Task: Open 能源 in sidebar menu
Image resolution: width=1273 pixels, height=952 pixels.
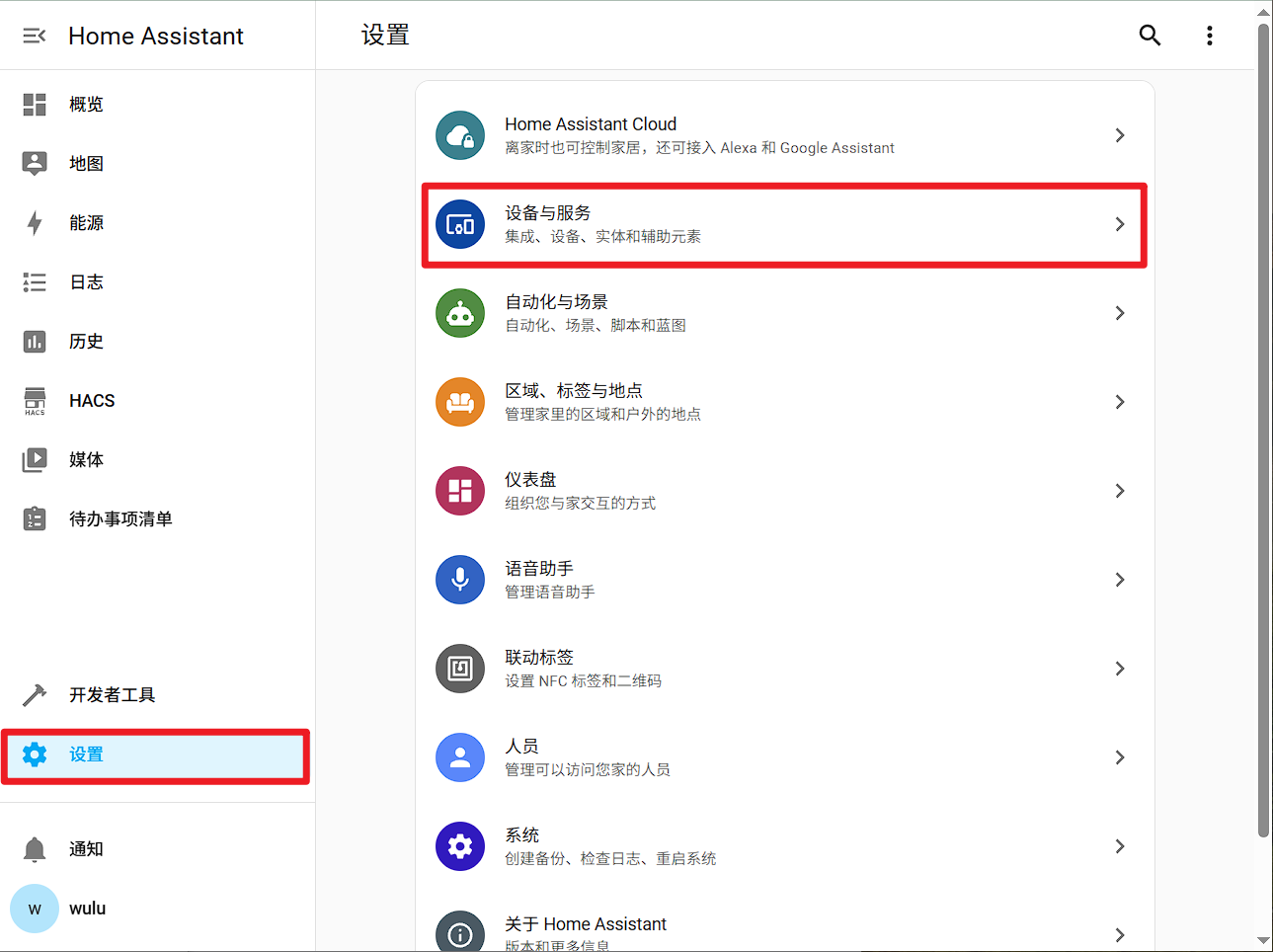Action: click(86, 223)
